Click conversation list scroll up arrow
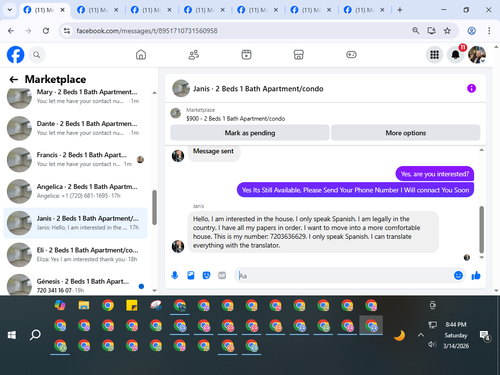Viewport: 500px width, 375px height. [154, 93]
